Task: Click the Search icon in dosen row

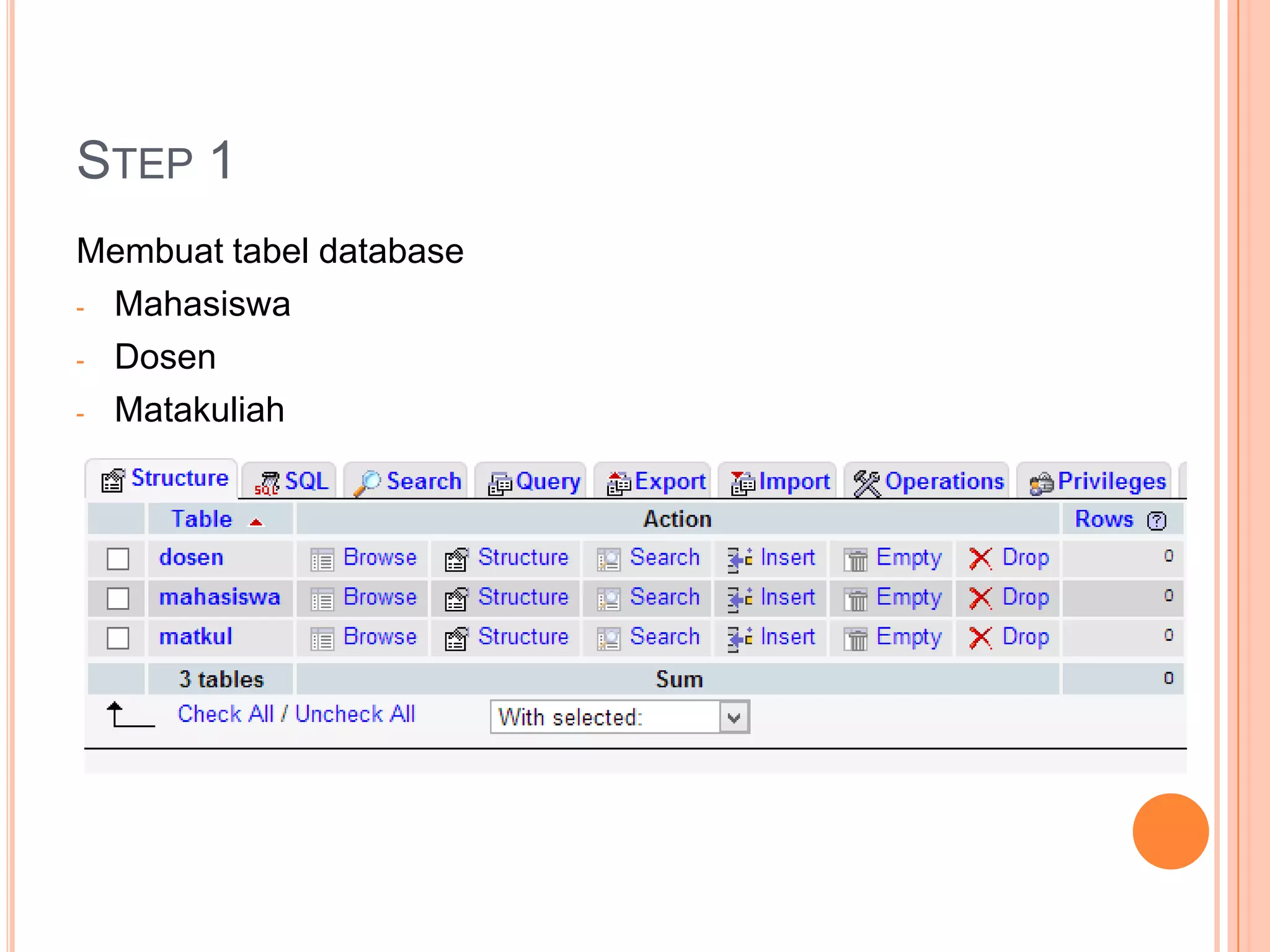Action: coord(608,560)
